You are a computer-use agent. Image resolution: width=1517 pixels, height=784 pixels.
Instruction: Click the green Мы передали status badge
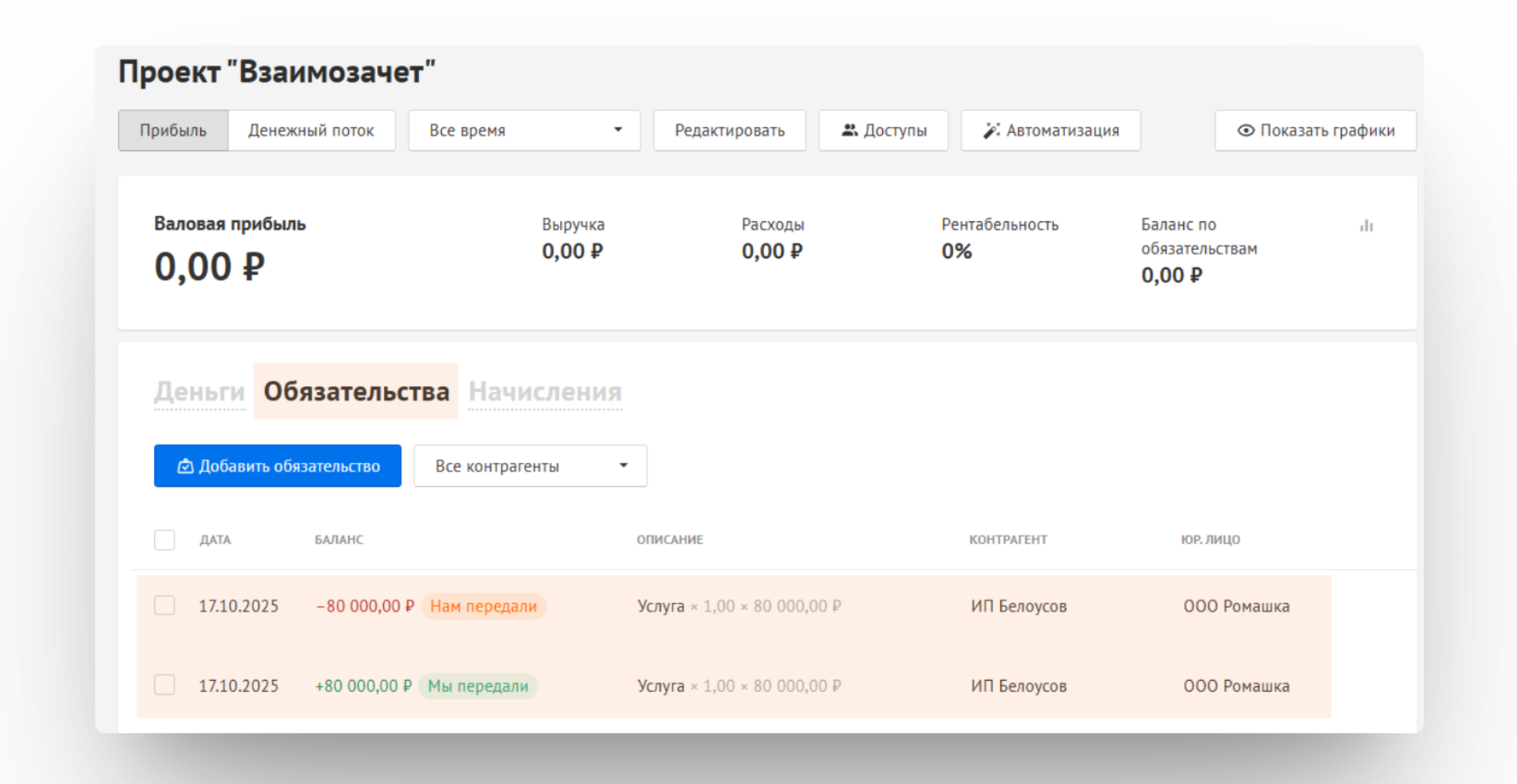(x=478, y=686)
